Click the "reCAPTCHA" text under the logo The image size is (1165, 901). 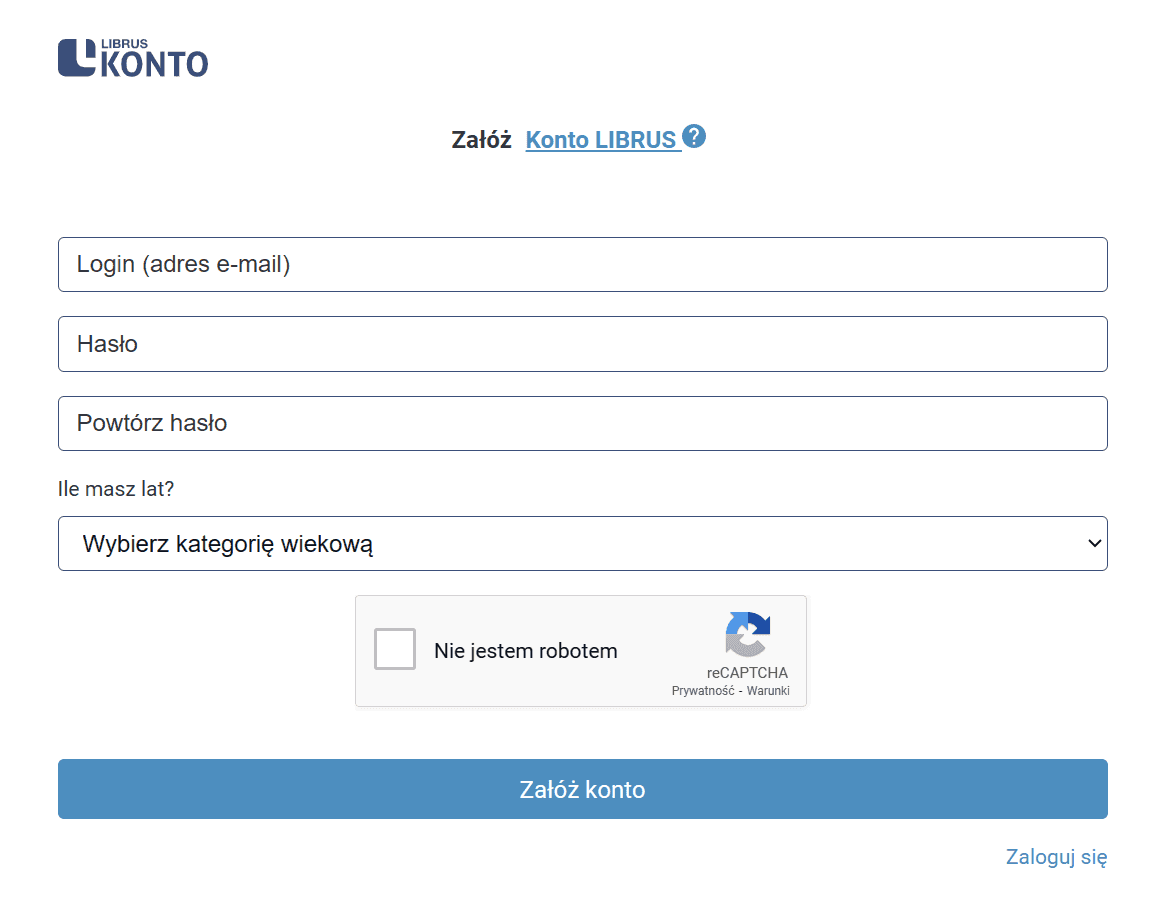click(747, 673)
